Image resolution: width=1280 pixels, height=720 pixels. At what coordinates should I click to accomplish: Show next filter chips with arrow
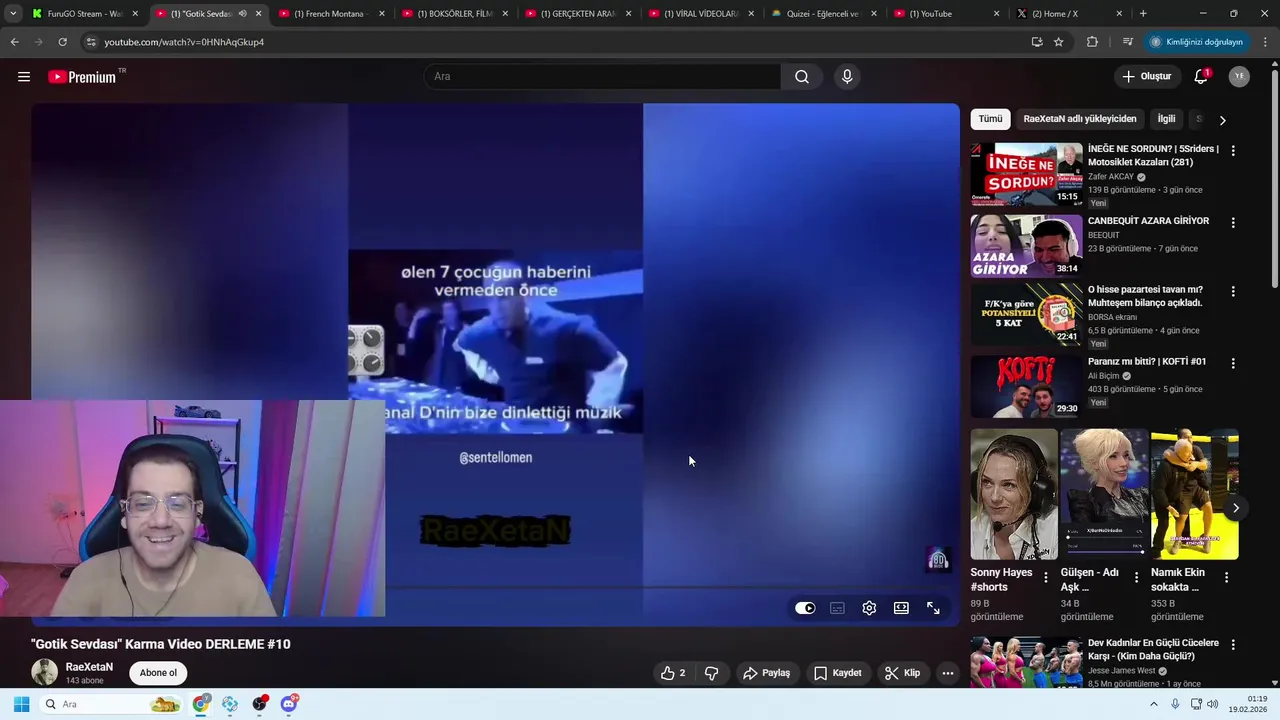click(1222, 120)
